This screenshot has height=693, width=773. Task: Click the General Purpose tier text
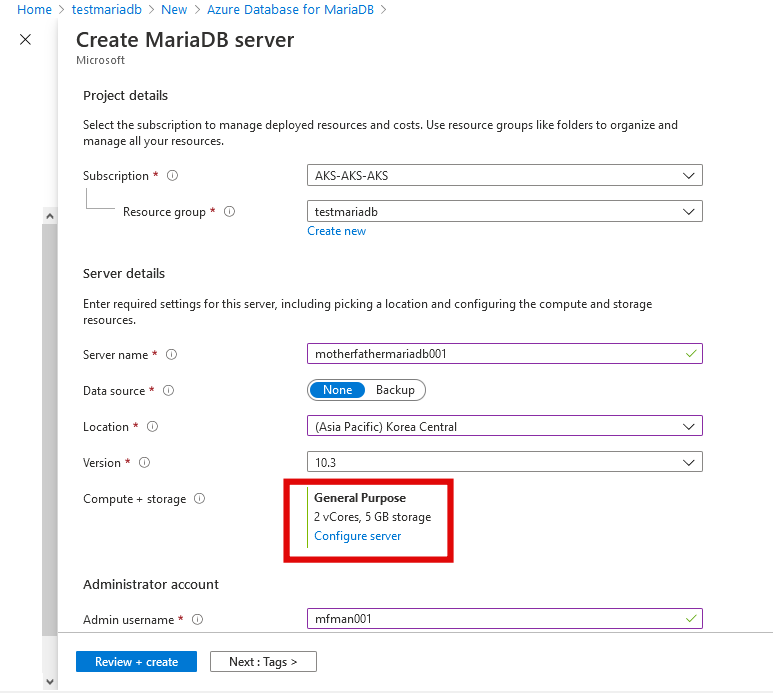click(x=360, y=498)
